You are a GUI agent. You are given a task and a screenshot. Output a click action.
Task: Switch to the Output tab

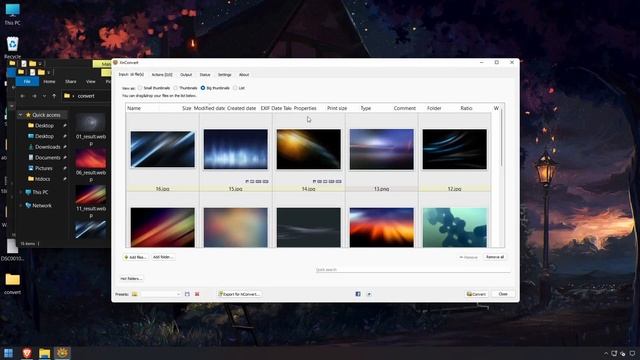(186, 75)
